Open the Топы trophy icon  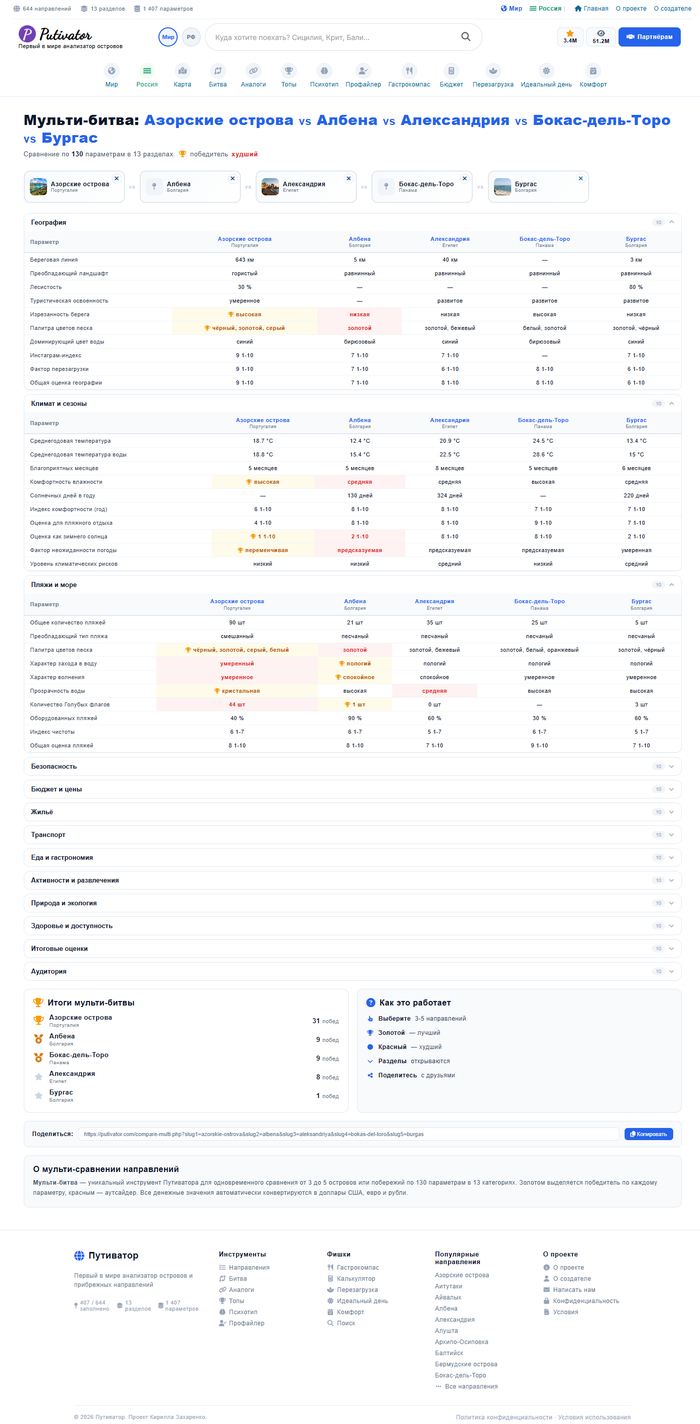pyautogui.click(x=289, y=71)
